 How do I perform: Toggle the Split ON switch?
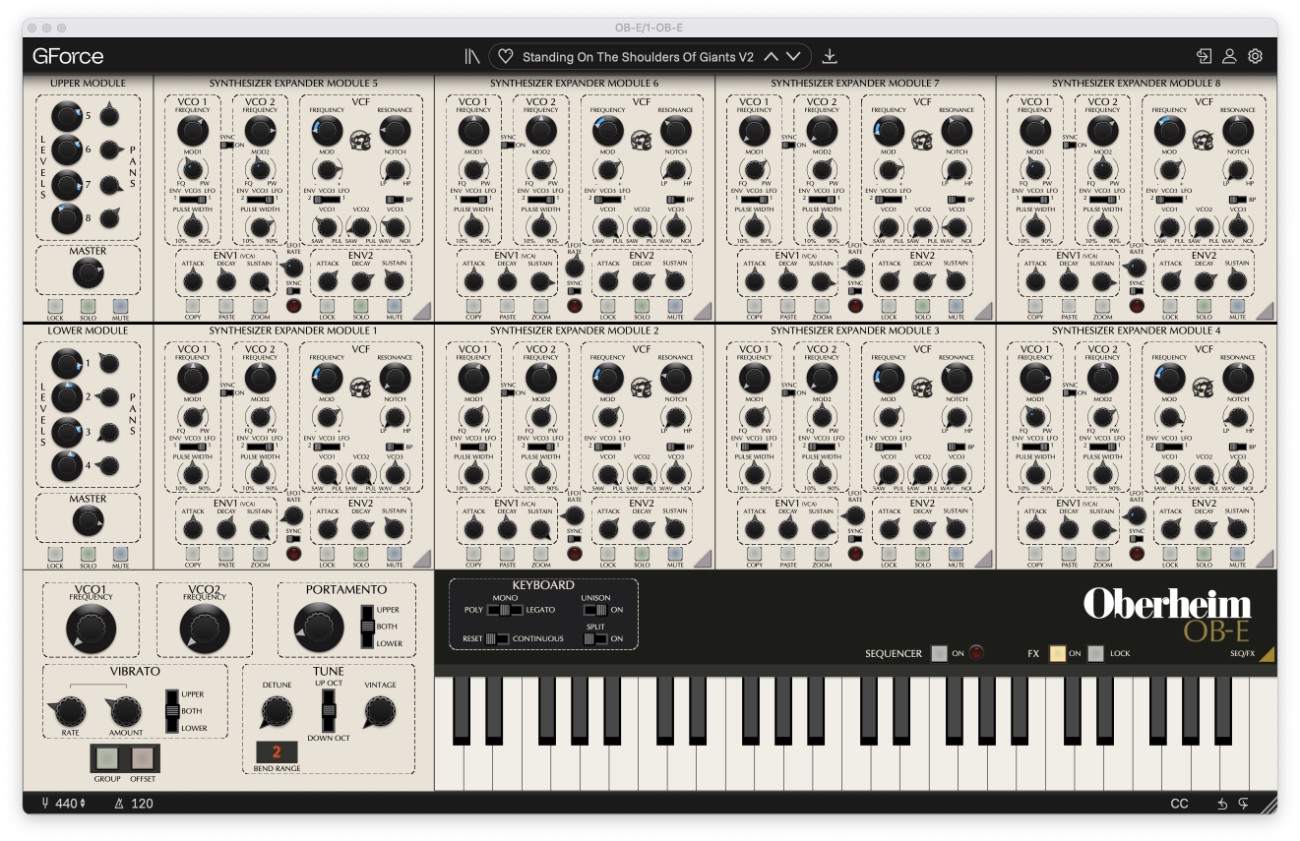595,638
